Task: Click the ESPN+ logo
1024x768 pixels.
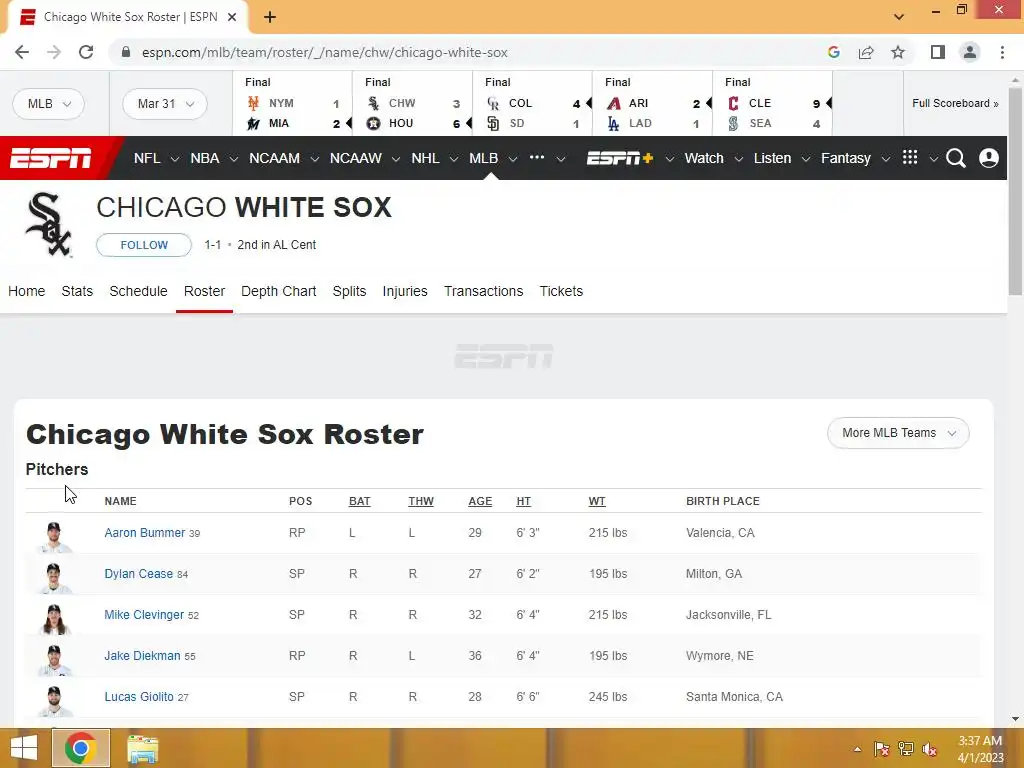Action: 620,158
